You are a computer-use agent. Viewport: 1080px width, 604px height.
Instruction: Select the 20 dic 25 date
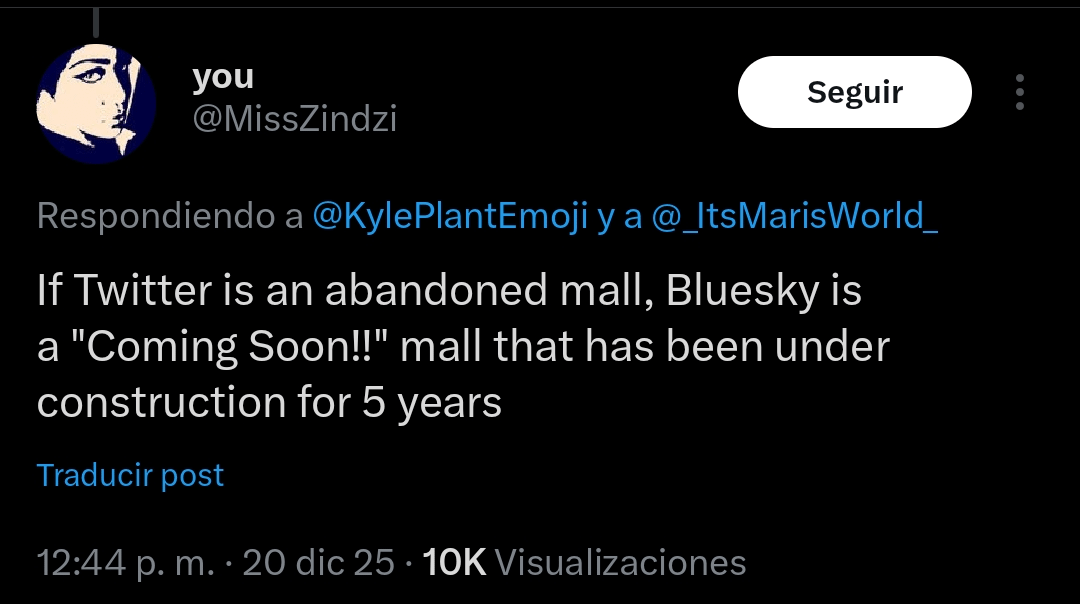click(x=319, y=562)
